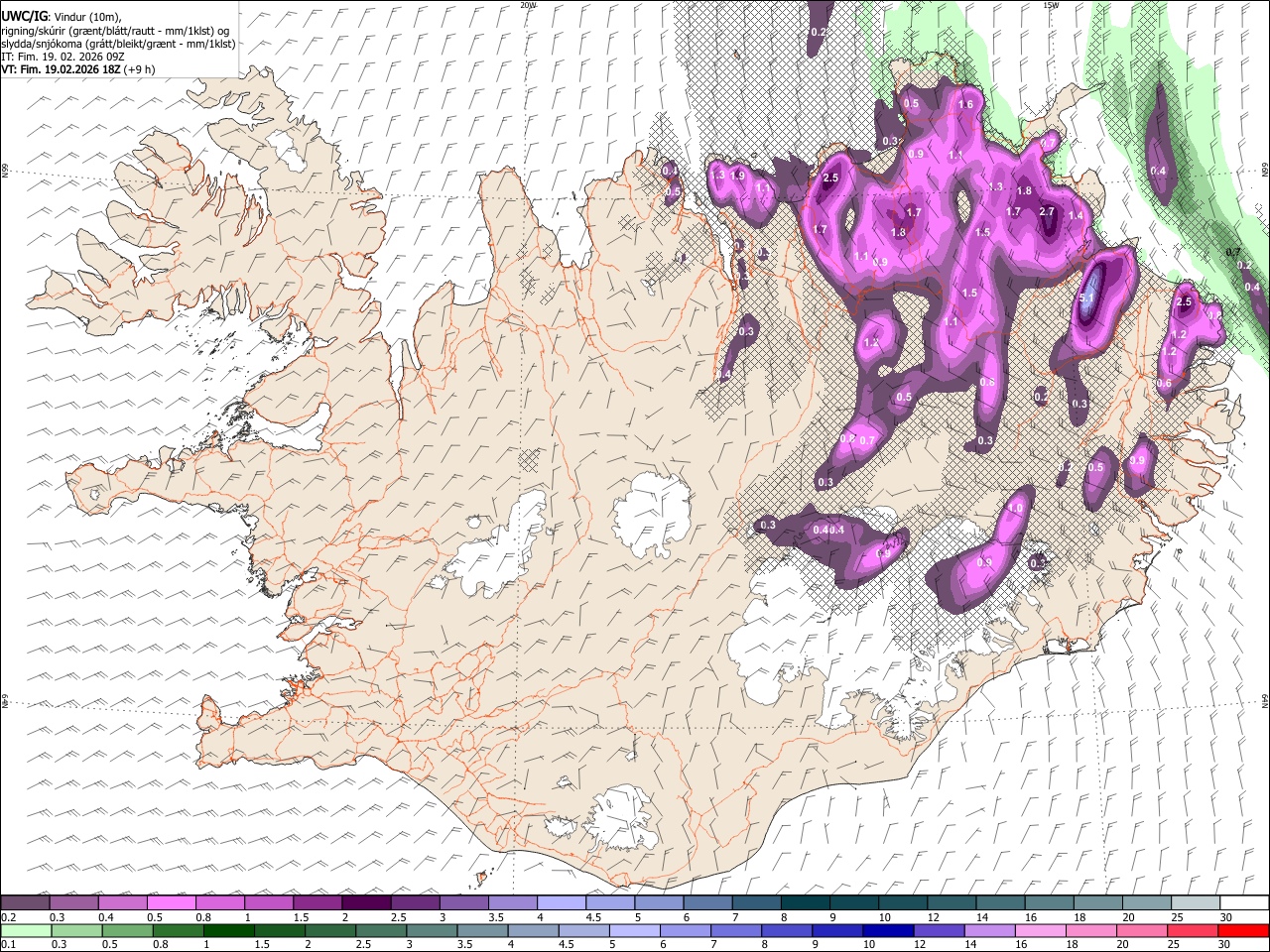The image size is (1270, 952).
Task: Click the bright red rain swatch after 30
Action: [x=1244, y=930]
